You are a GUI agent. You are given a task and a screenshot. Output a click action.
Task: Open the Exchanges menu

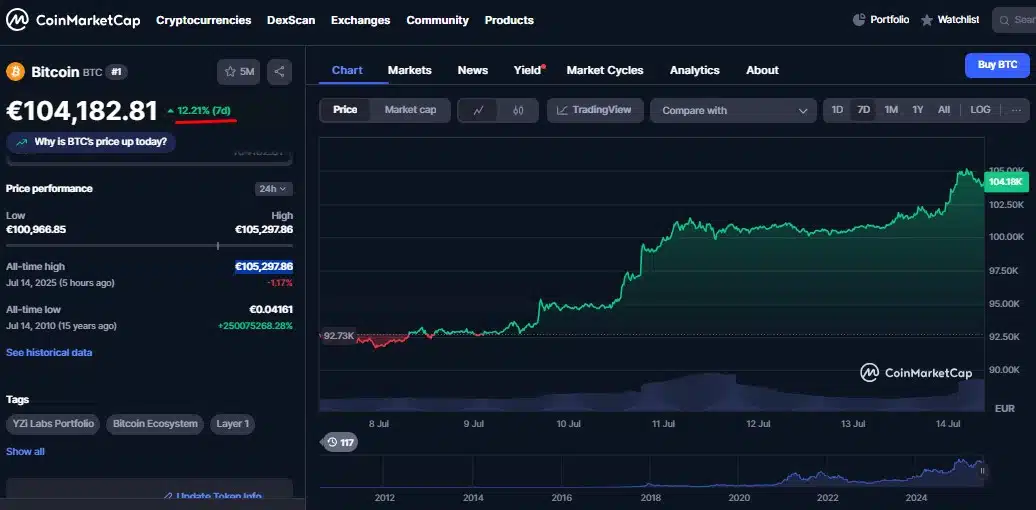[361, 20]
